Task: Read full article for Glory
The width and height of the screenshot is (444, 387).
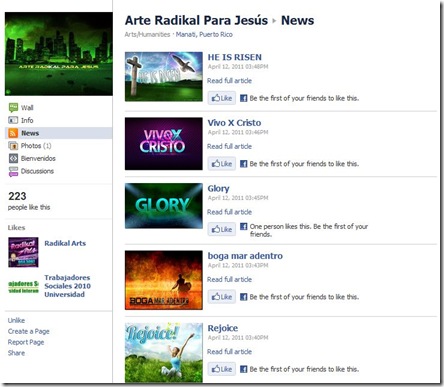Action: click(229, 212)
